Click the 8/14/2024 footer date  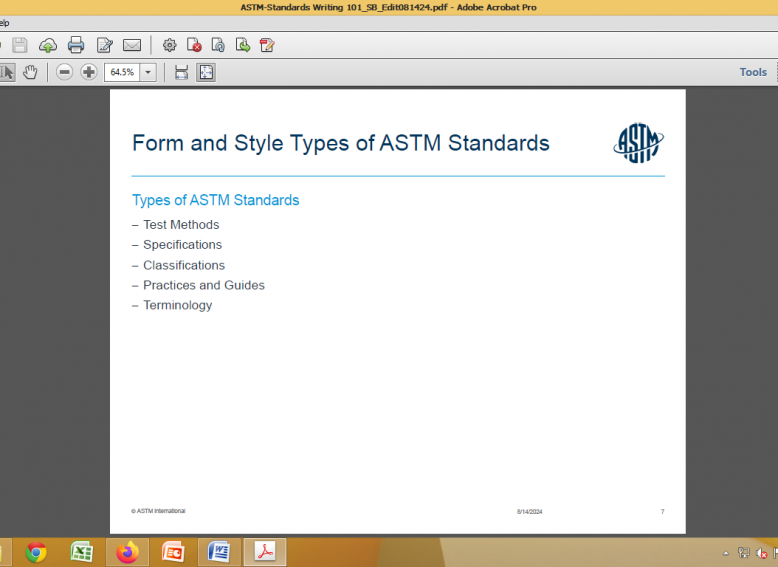pyautogui.click(x=529, y=511)
